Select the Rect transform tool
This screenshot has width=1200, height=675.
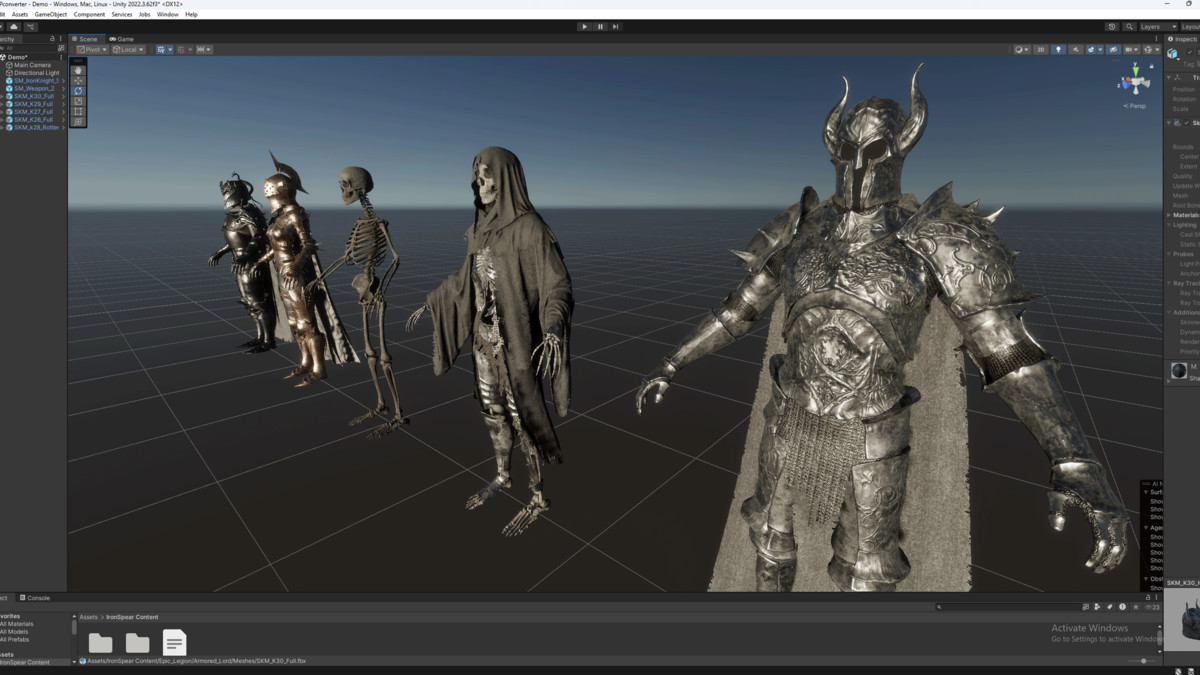(x=79, y=111)
